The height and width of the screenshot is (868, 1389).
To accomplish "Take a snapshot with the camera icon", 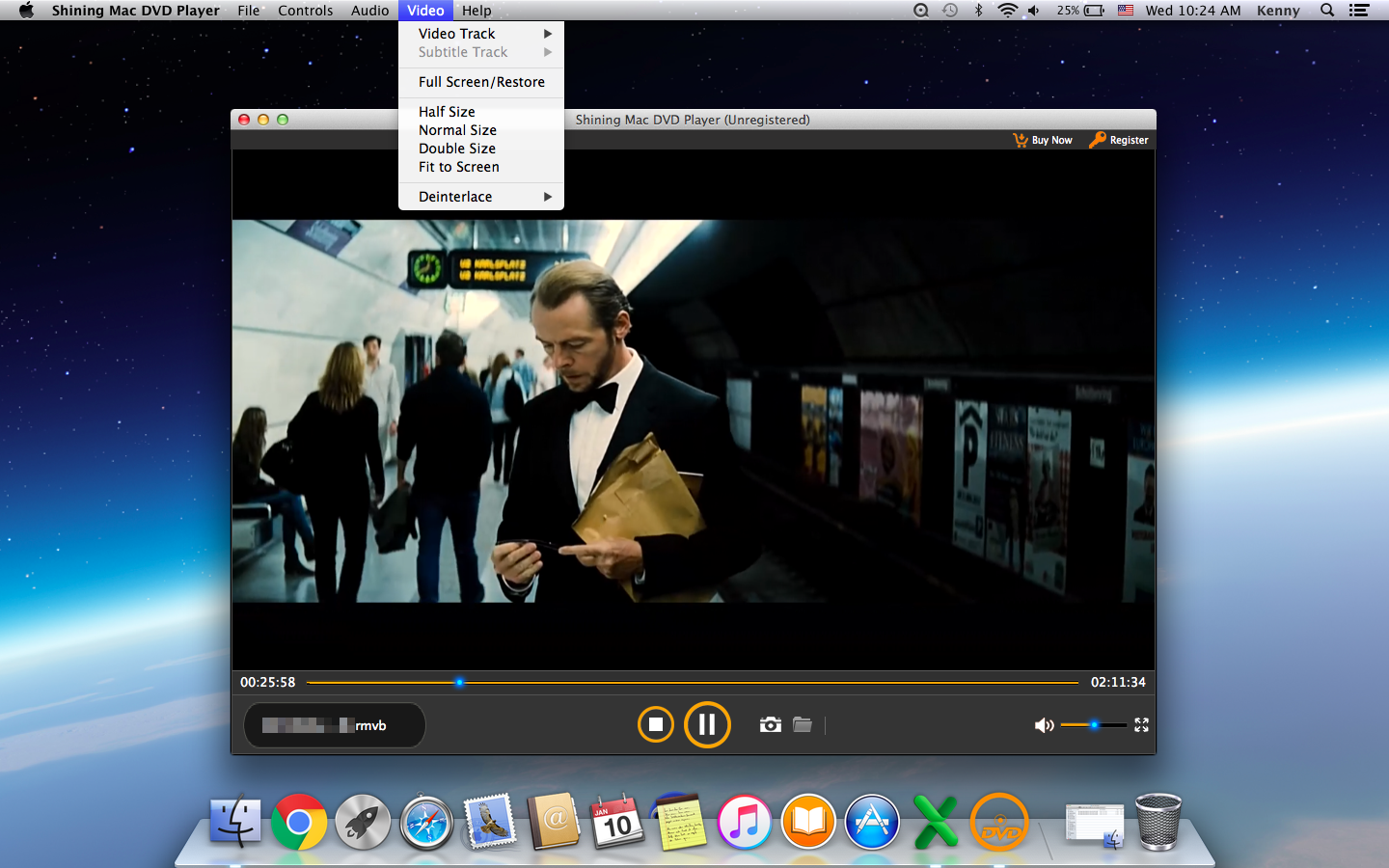I will tap(770, 724).
